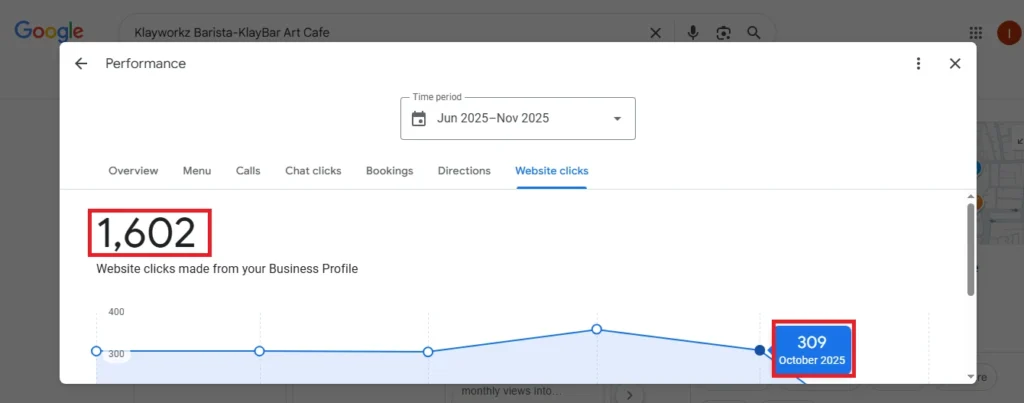Switch to the Overview tab
Viewport: 1024px width, 403px height.
(133, 170)
